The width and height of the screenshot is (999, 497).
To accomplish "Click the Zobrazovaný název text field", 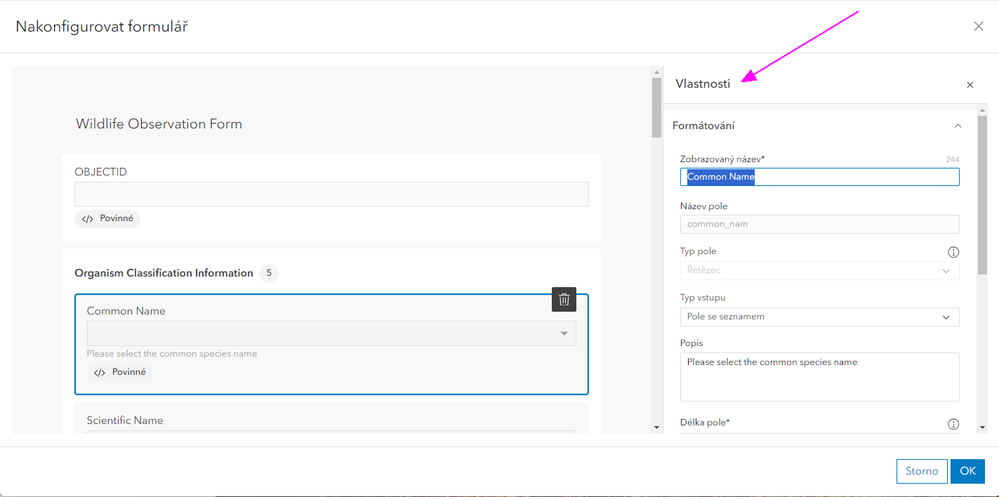I will click(819, 177).
